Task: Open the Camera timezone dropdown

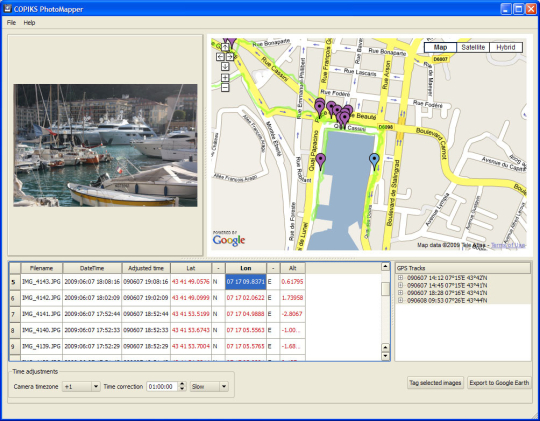Action: point(96,387)
